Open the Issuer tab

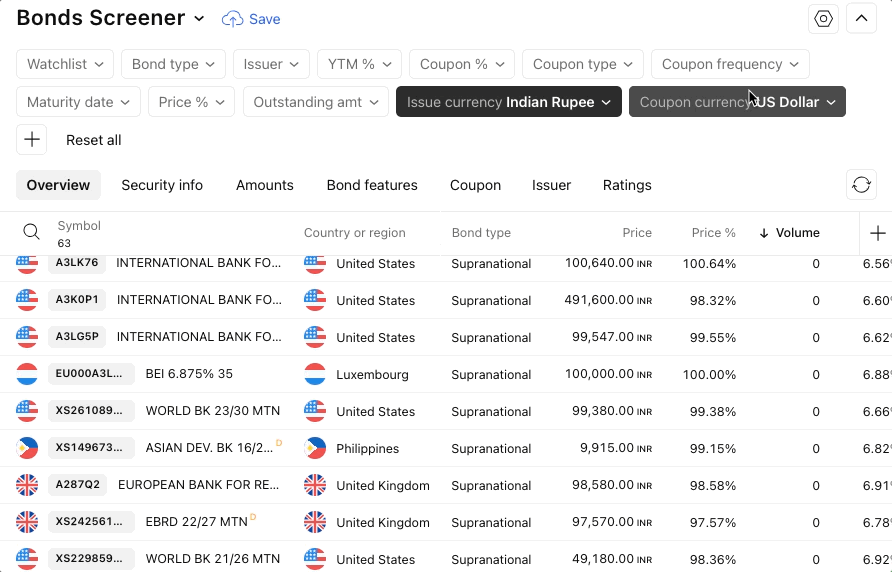pyautogui.click(x=551, y=185)
